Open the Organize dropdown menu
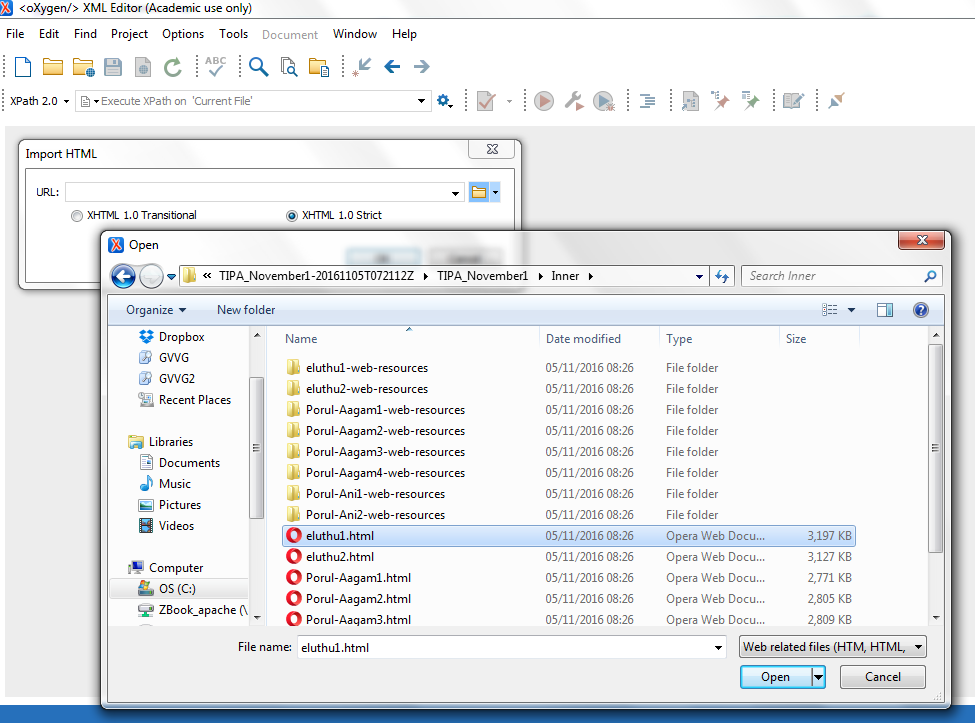Screen dimensions: 975x723 click(155, 310)
